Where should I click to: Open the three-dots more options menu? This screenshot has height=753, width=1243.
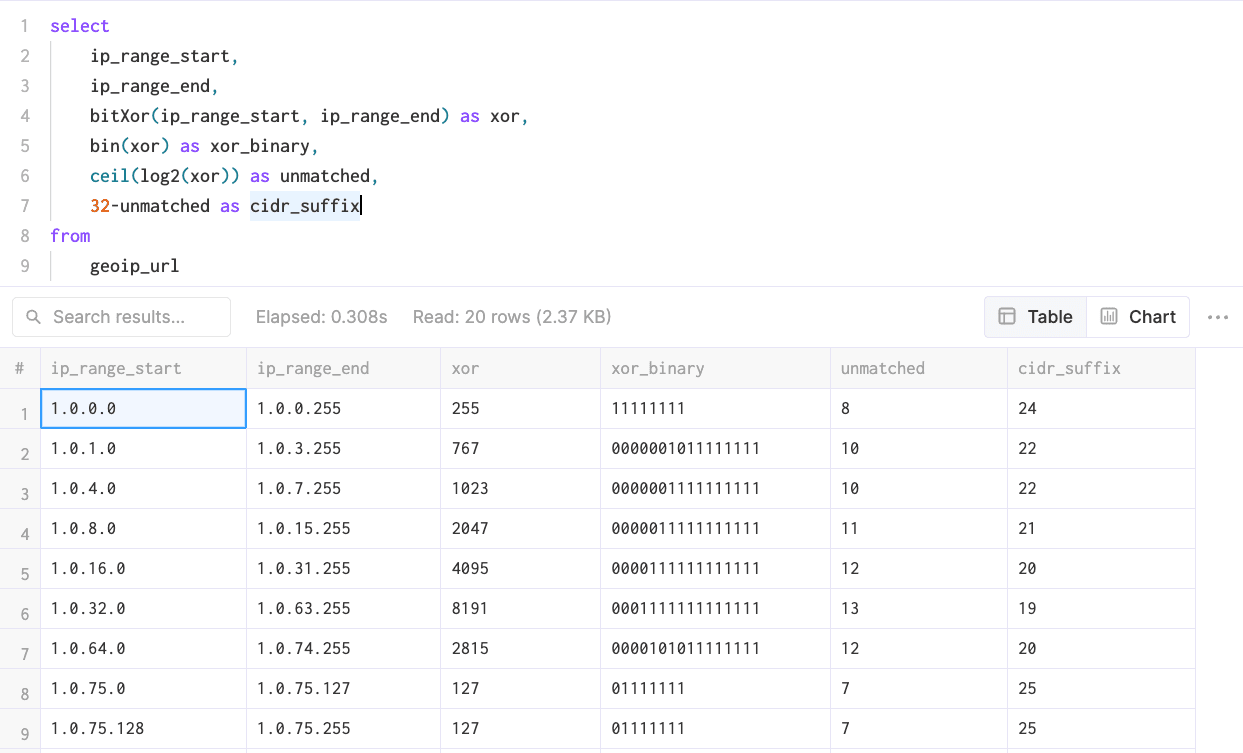coord(1217,317)
